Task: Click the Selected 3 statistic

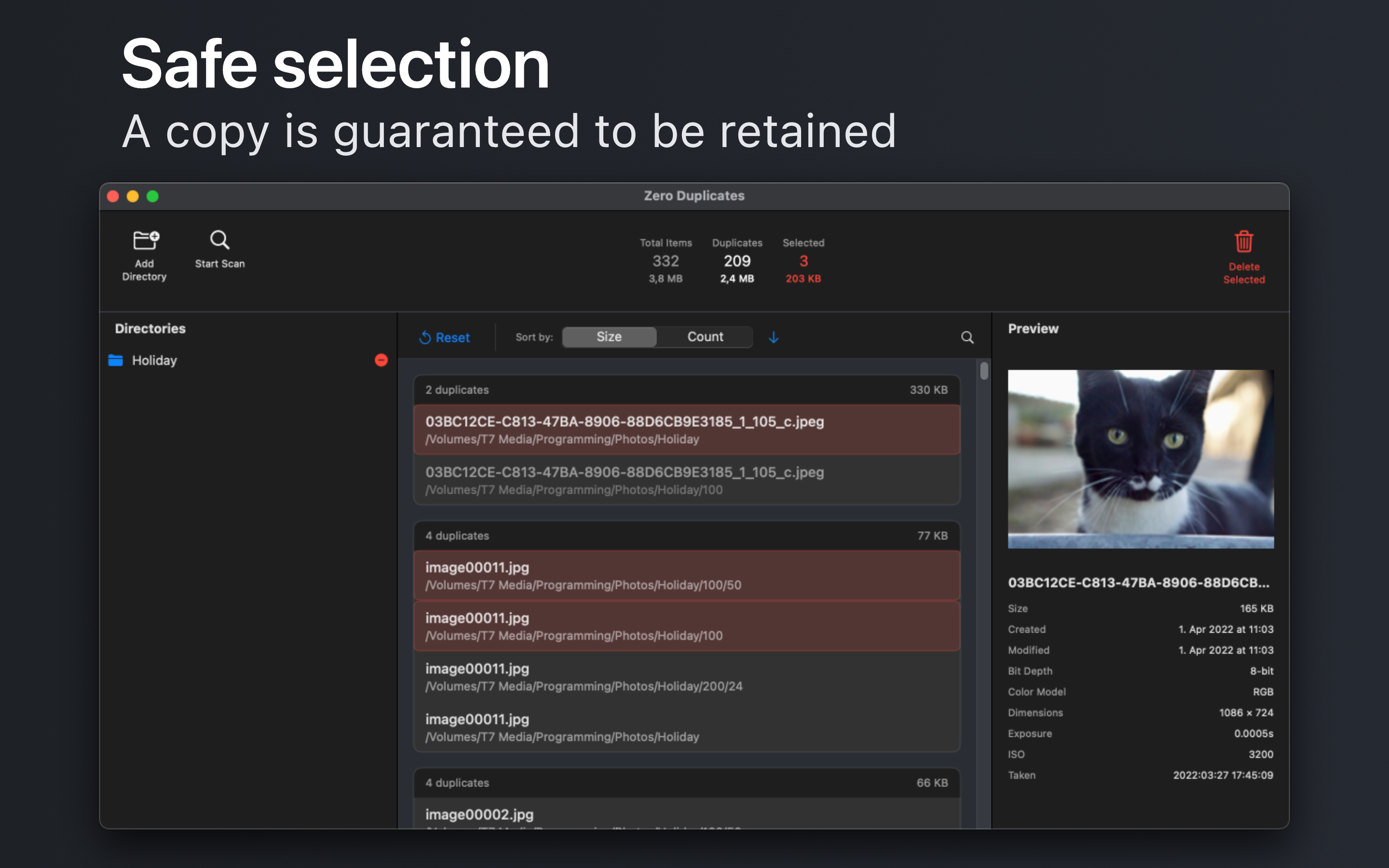Action: click(x=803, y=260)
